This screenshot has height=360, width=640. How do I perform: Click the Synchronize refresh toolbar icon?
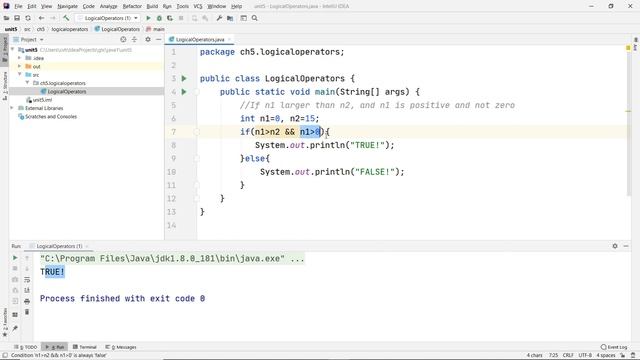(x=28, y=18)
